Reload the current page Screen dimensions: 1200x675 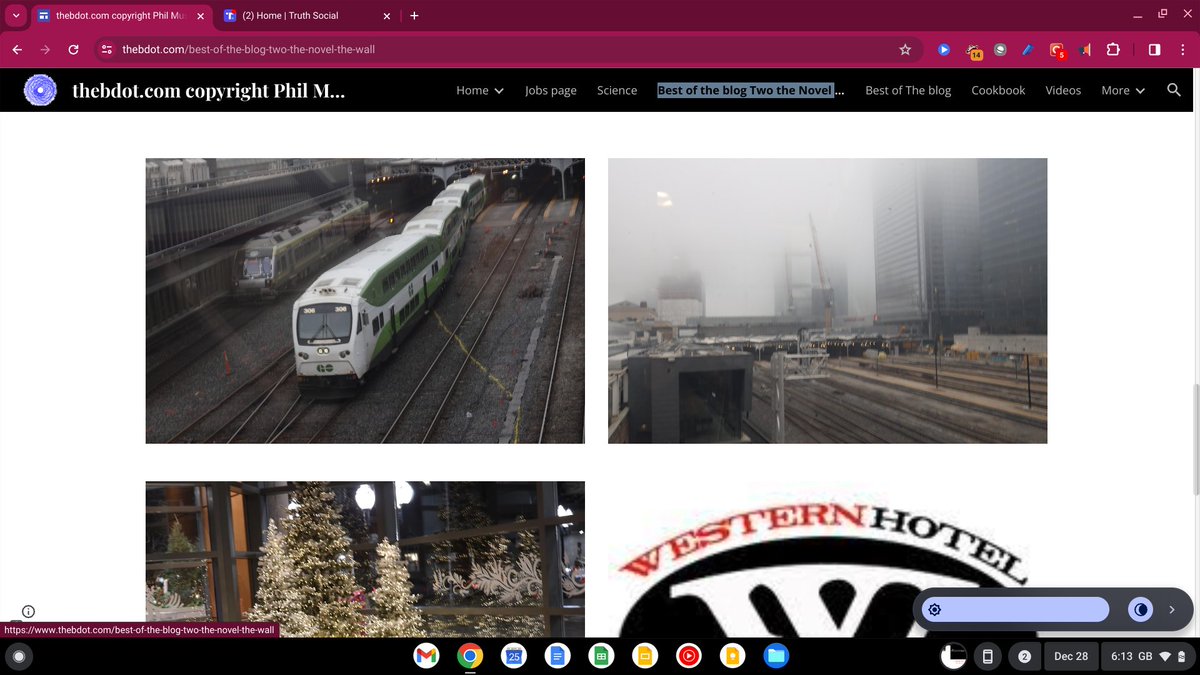pyautogui.click(x=73, y=49)
